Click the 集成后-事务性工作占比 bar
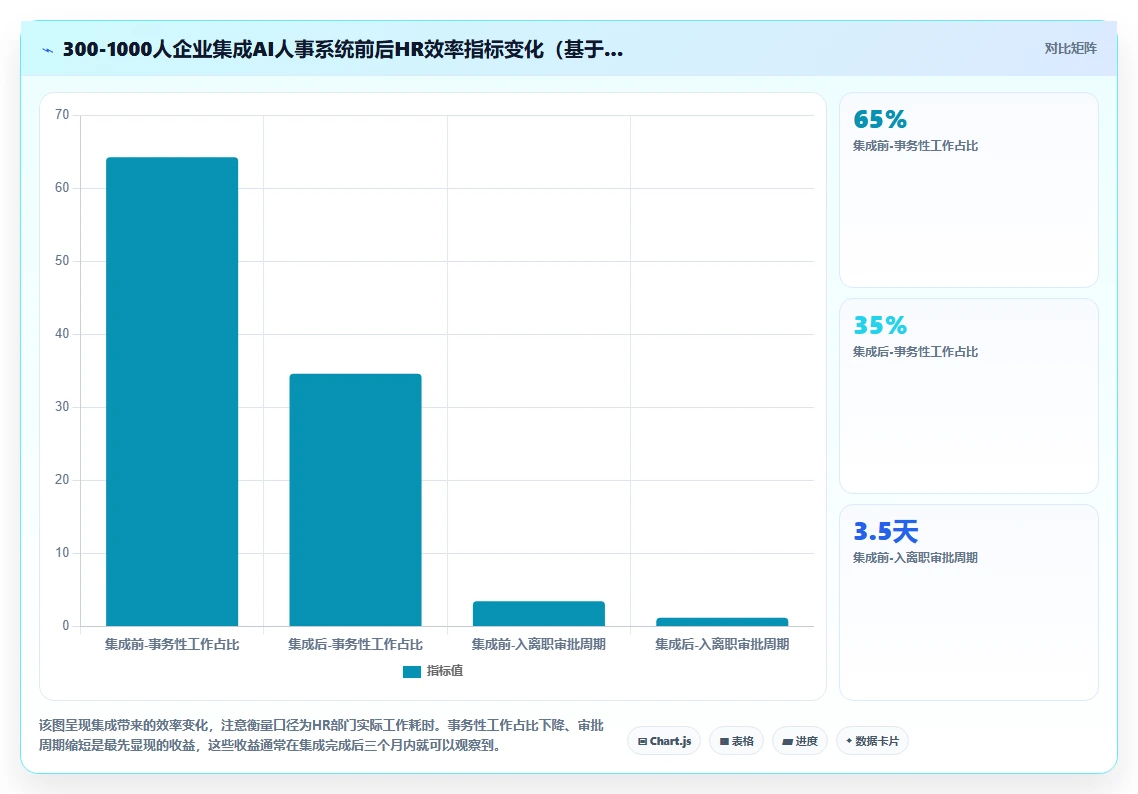Screen dimensions: 1138x794 coord(356,499)
